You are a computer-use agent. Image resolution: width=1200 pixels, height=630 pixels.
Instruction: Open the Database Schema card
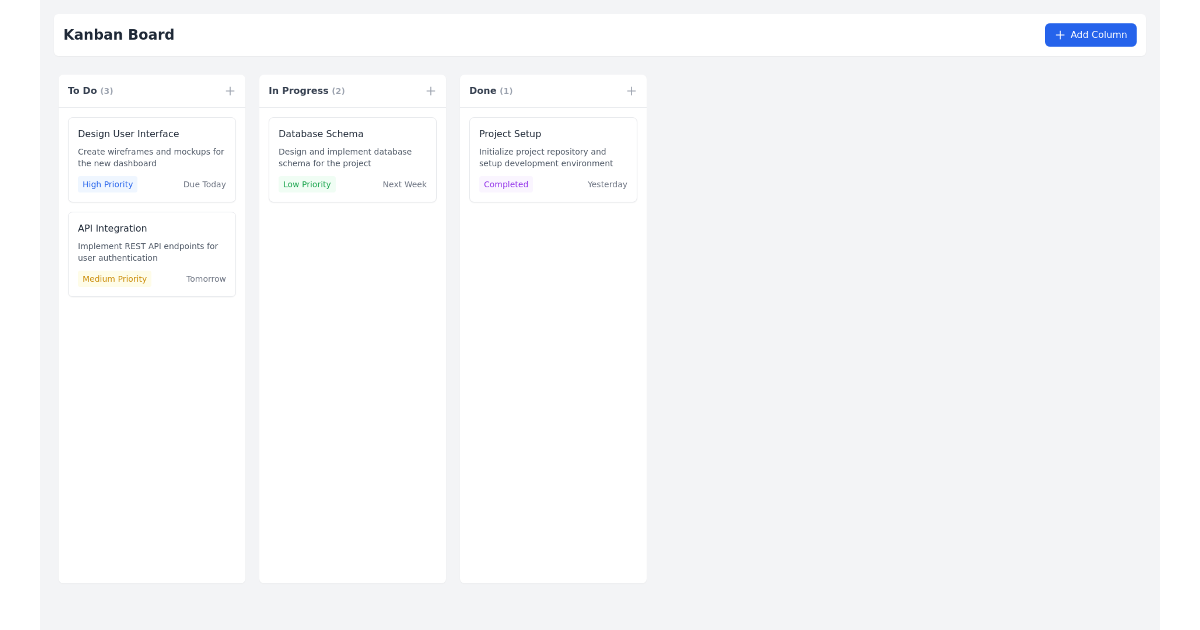tap(352, 158)
